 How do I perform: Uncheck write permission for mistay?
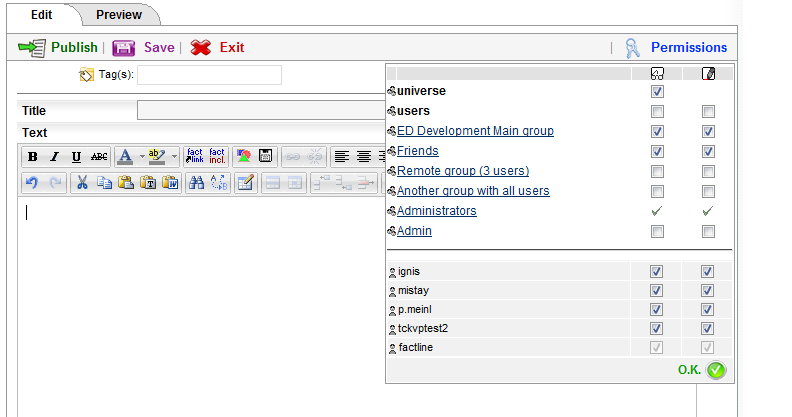(x=707, y=290)
